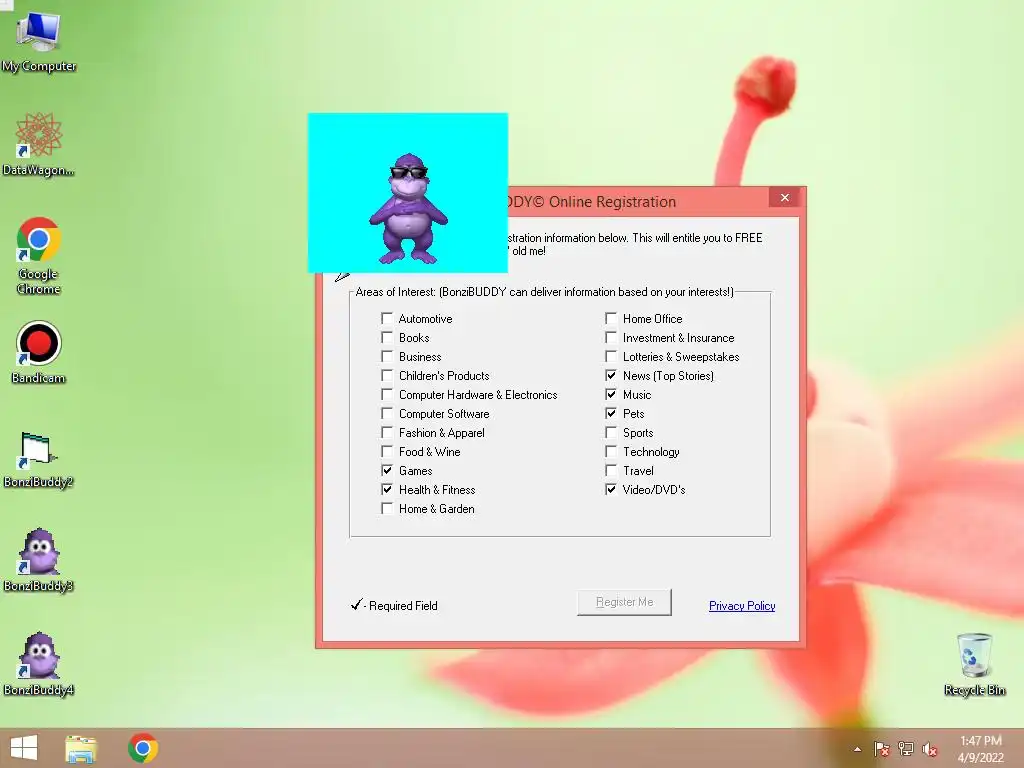Image resolution: width=1024 pixels, height=768 pixels.
Task: Enable Computer Software interest
Action: tap(387, 413)
